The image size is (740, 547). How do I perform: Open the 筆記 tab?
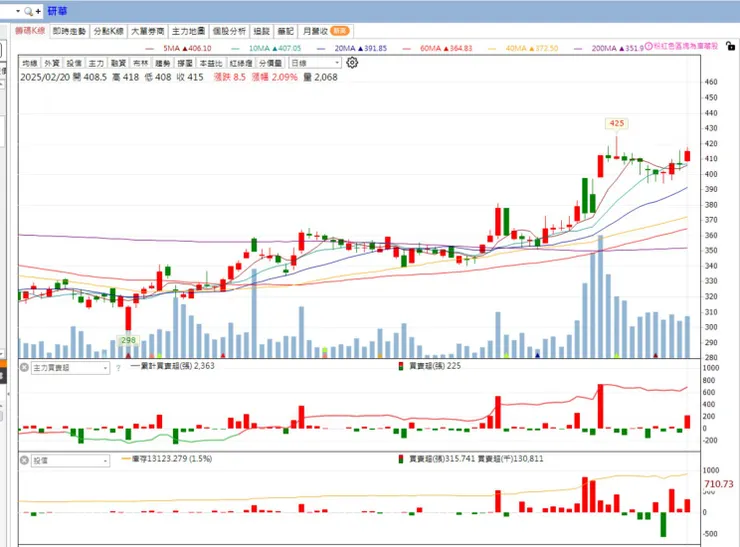click(286, 31)
